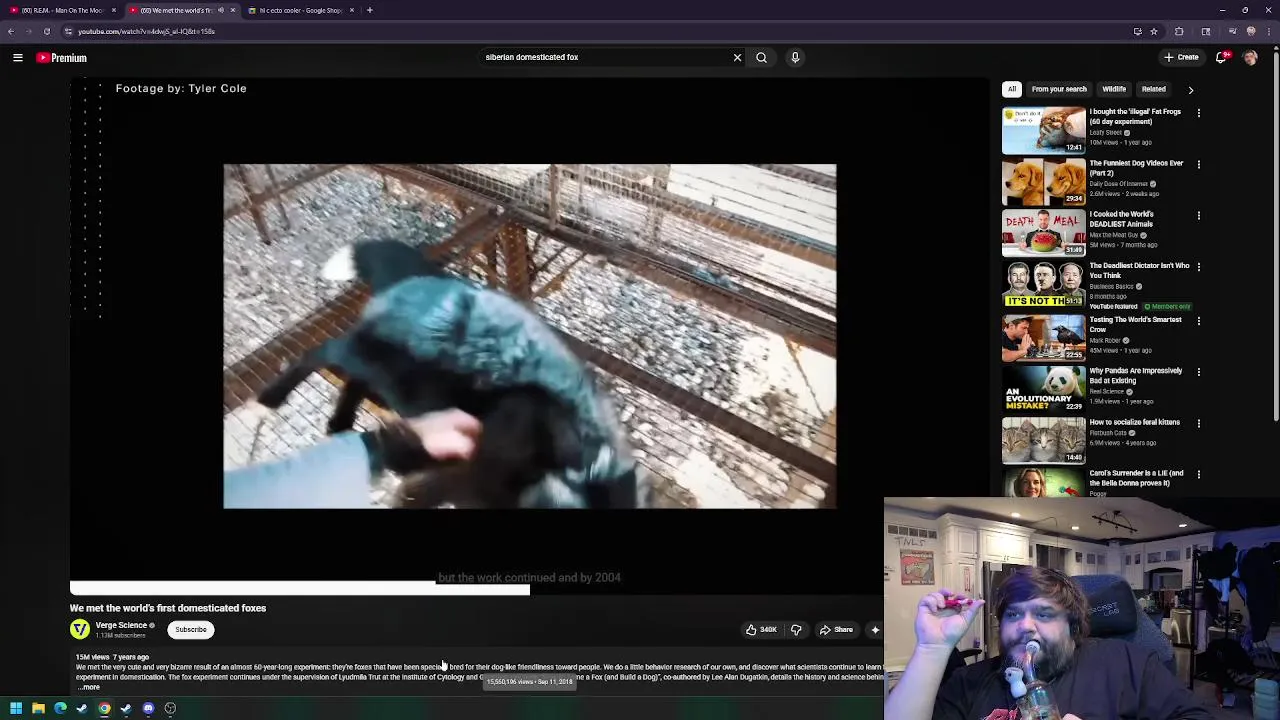Select the Wildlife filter chip

tap(1114, 89)
